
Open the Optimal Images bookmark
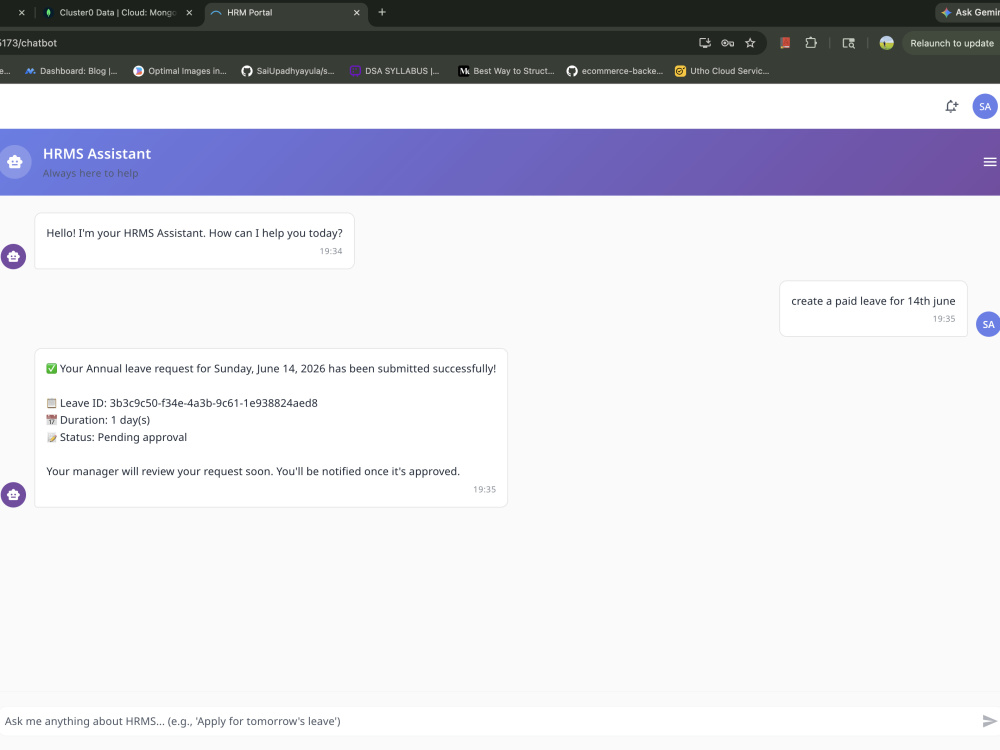click(180, 71)
